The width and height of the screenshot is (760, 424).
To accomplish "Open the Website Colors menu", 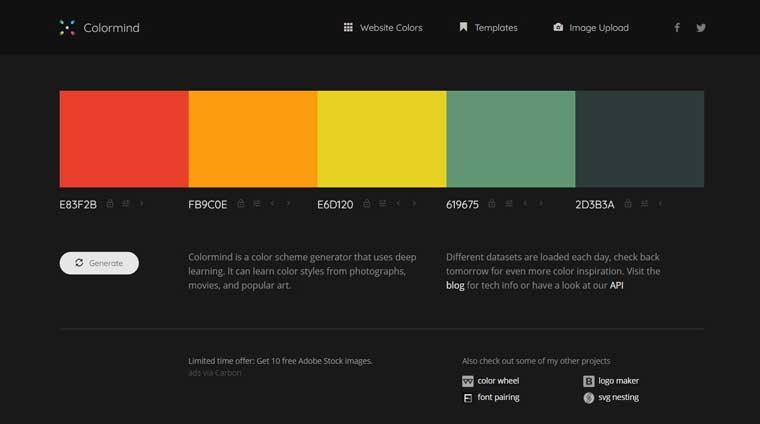I will [x=383, y=28].
